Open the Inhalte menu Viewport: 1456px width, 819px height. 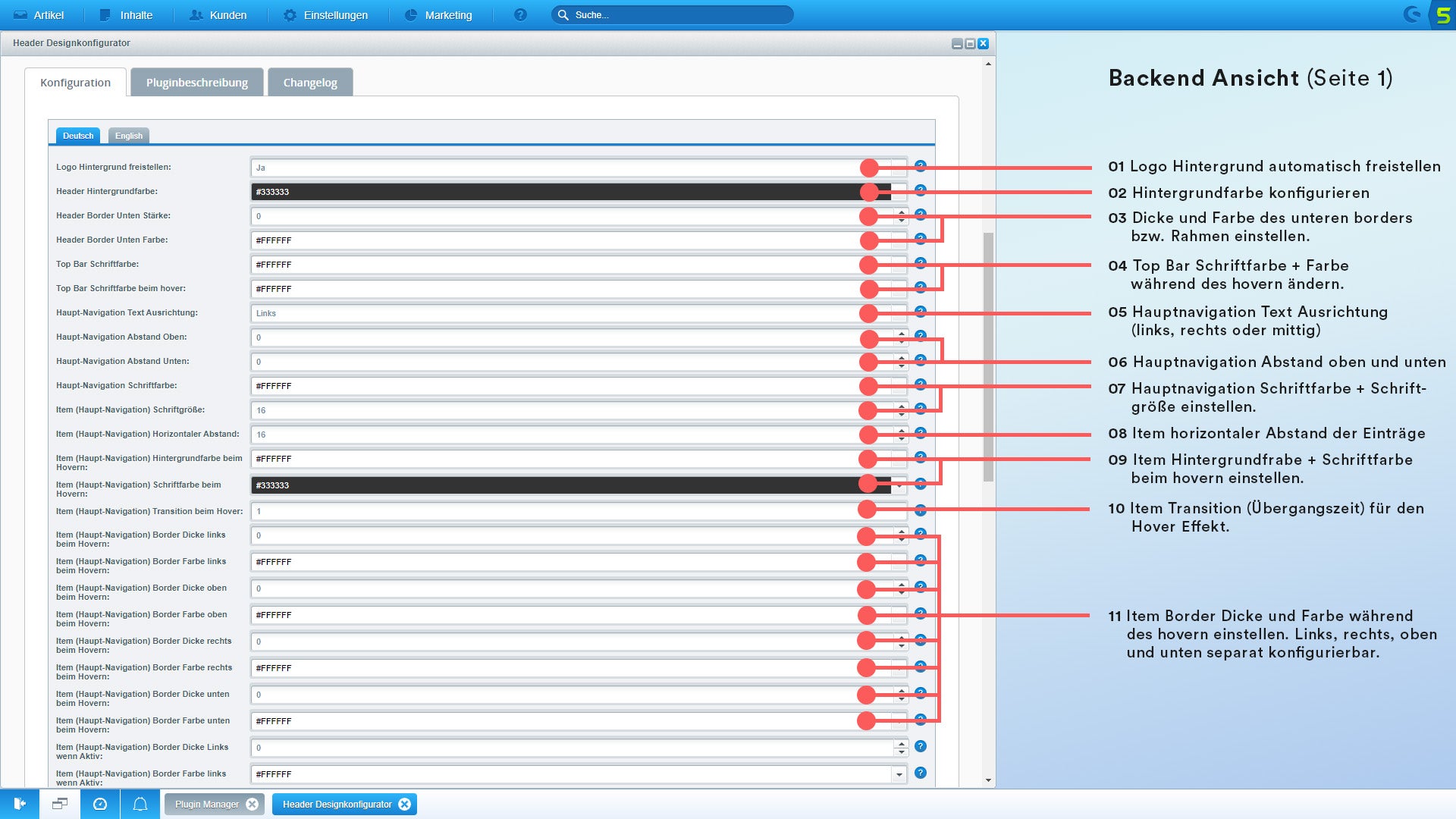click(127, 15)
